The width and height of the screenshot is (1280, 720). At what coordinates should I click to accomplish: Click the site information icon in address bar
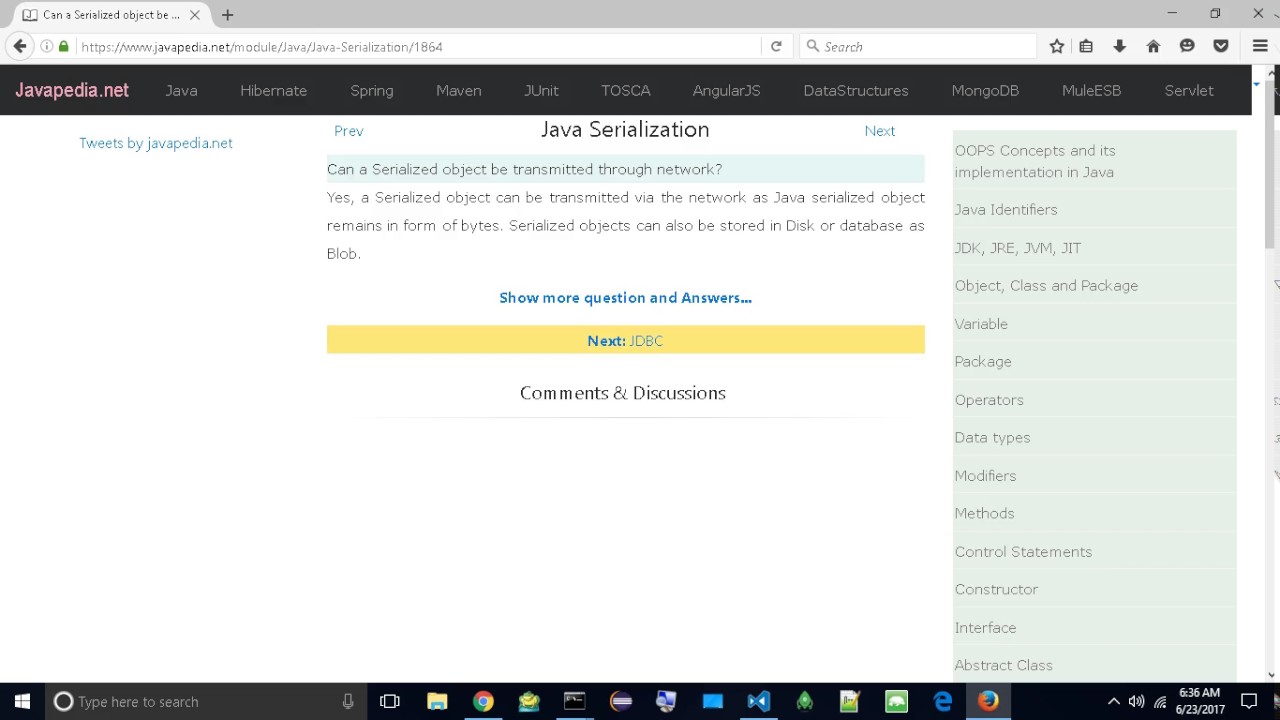click(46, 46)
